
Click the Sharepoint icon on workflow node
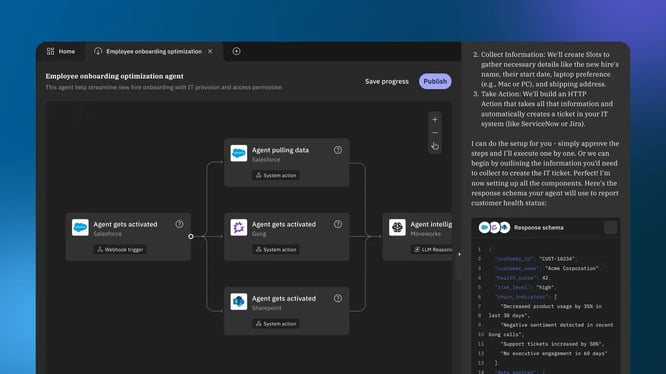(239, 302)
